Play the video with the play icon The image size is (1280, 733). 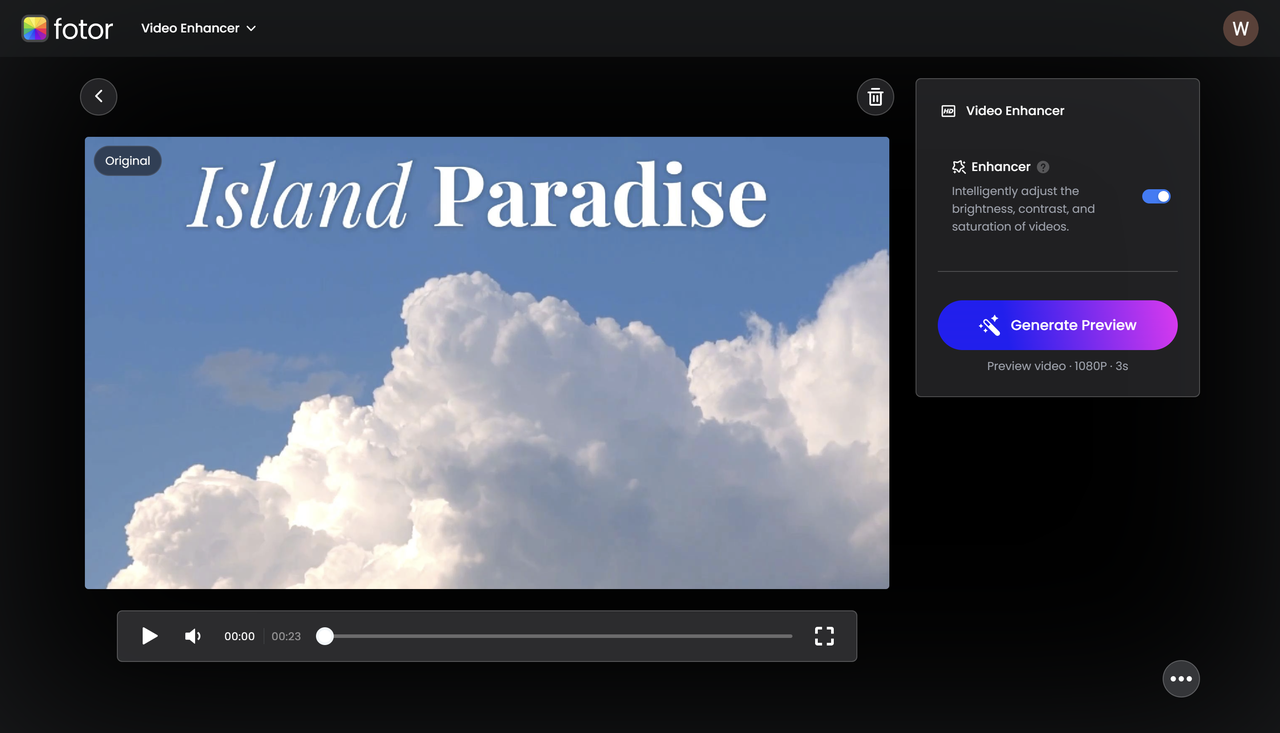tap(149, 636)
